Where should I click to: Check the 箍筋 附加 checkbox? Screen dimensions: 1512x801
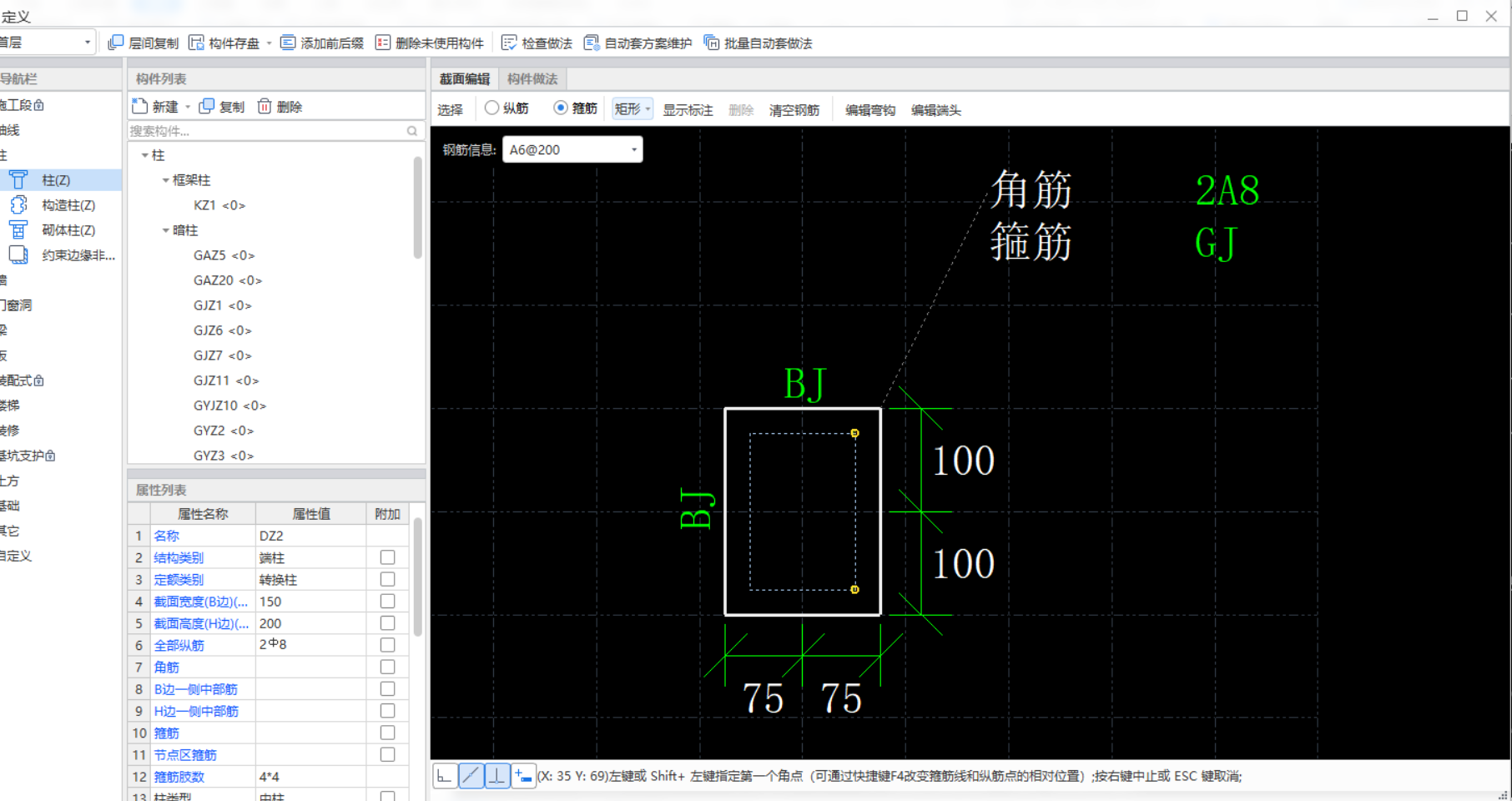pos(387,733)
